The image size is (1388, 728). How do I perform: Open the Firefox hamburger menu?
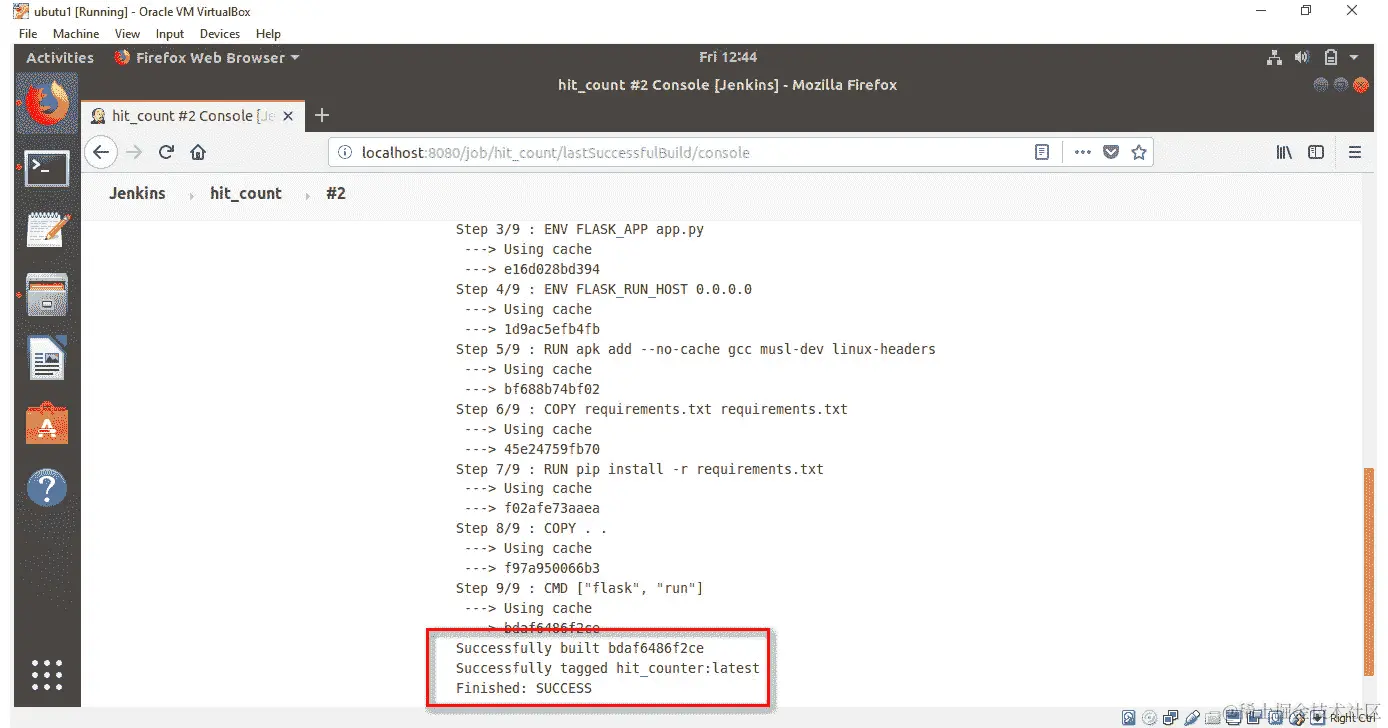click(x=1355, y=153)
